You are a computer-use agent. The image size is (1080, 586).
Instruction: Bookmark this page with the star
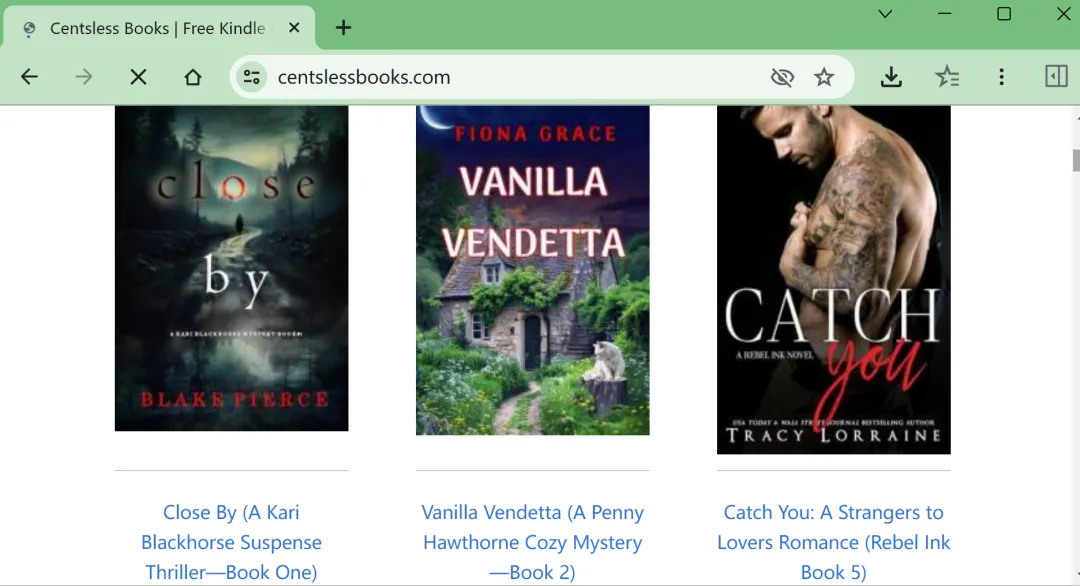(x=824, y=76)
